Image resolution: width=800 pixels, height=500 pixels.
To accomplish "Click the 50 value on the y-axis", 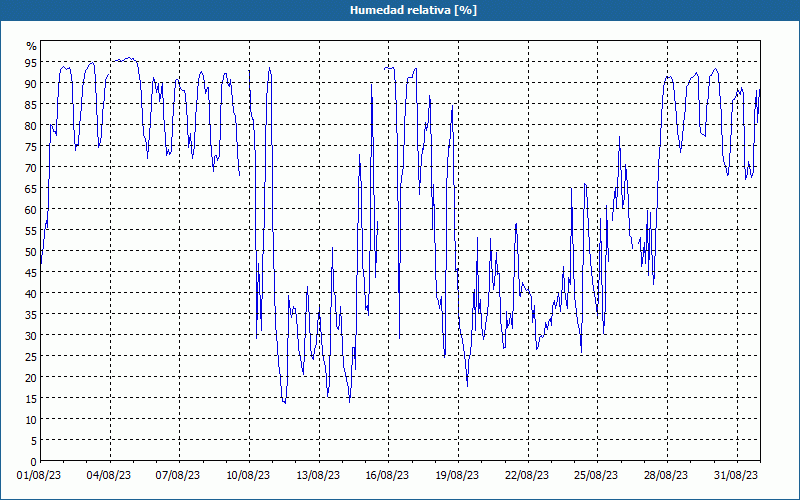I will (x=31, y=252).
